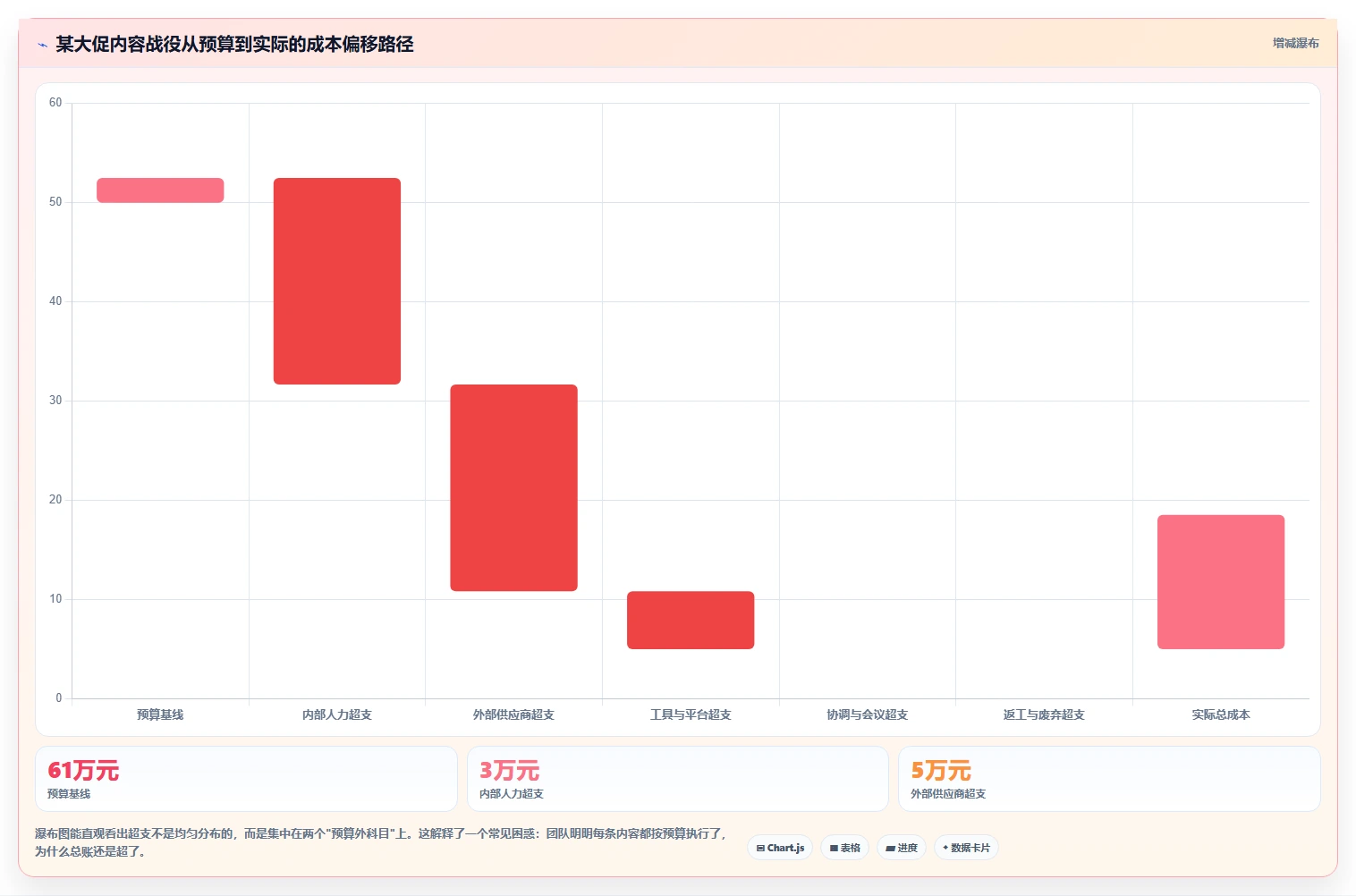Select the 进度 tag chip

coord(902,848)
